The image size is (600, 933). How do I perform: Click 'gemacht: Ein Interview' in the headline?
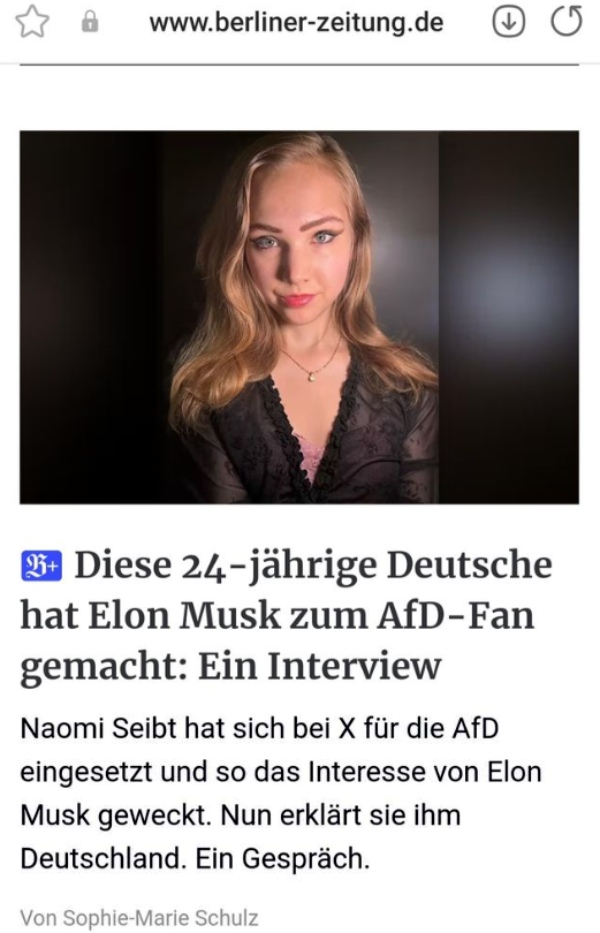tap(231, 667)
